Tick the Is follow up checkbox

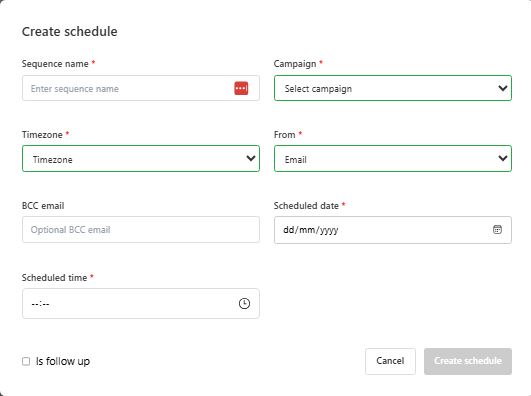[x=26, y=361]
